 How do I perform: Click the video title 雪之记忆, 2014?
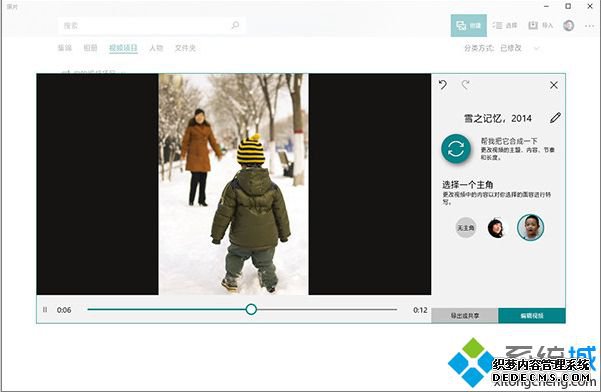tap(498, 118)
